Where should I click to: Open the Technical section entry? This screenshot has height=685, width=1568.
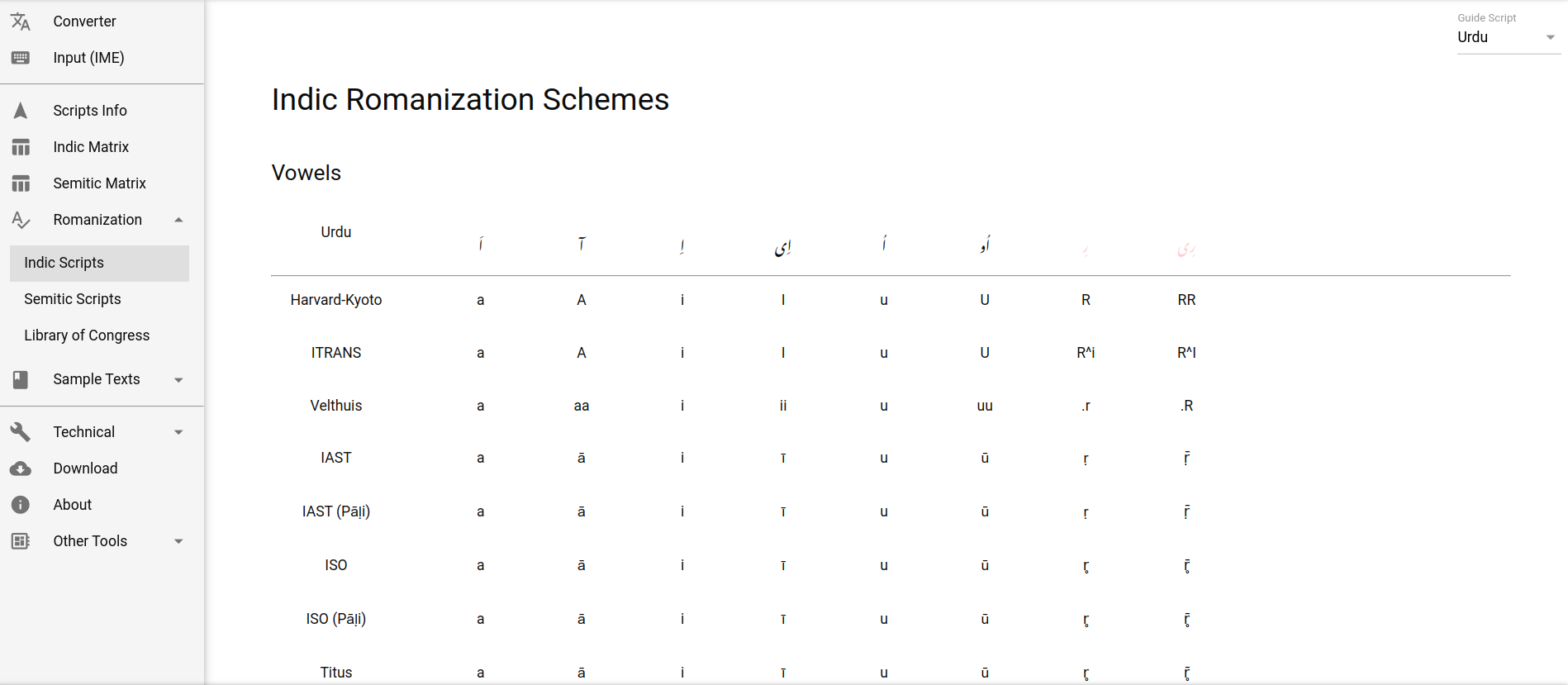pyautogui.click(x=83, y=431)
